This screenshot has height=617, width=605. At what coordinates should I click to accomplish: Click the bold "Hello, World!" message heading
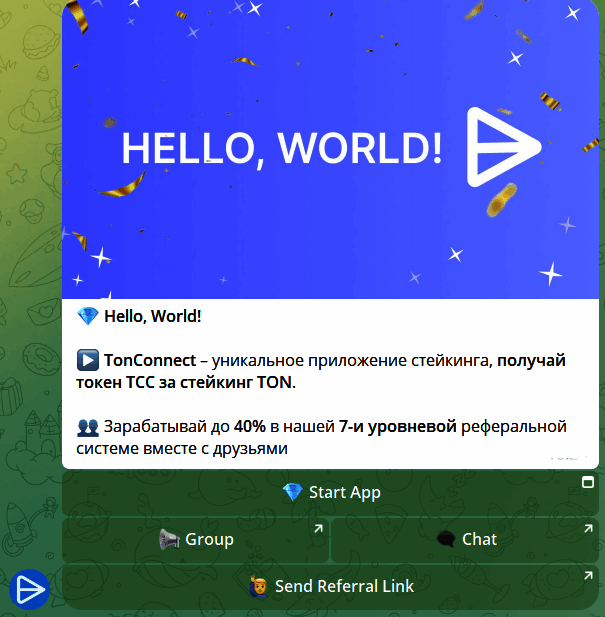tap(153, 316)
